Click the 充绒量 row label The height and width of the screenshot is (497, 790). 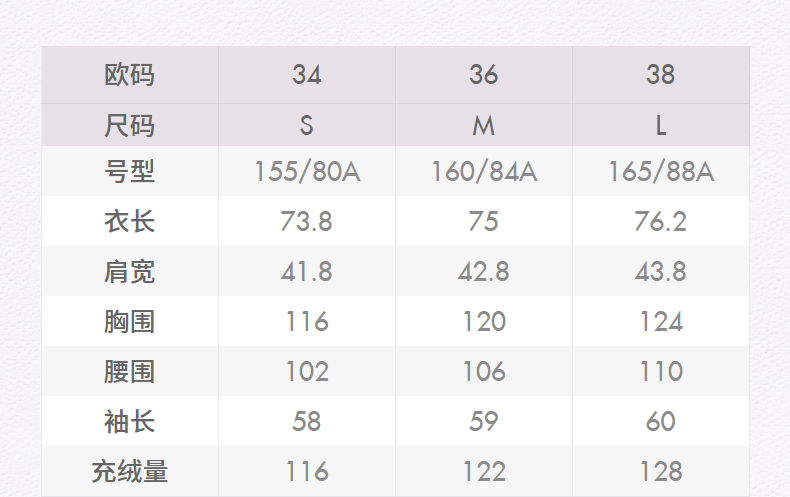[x=130, y=471]
